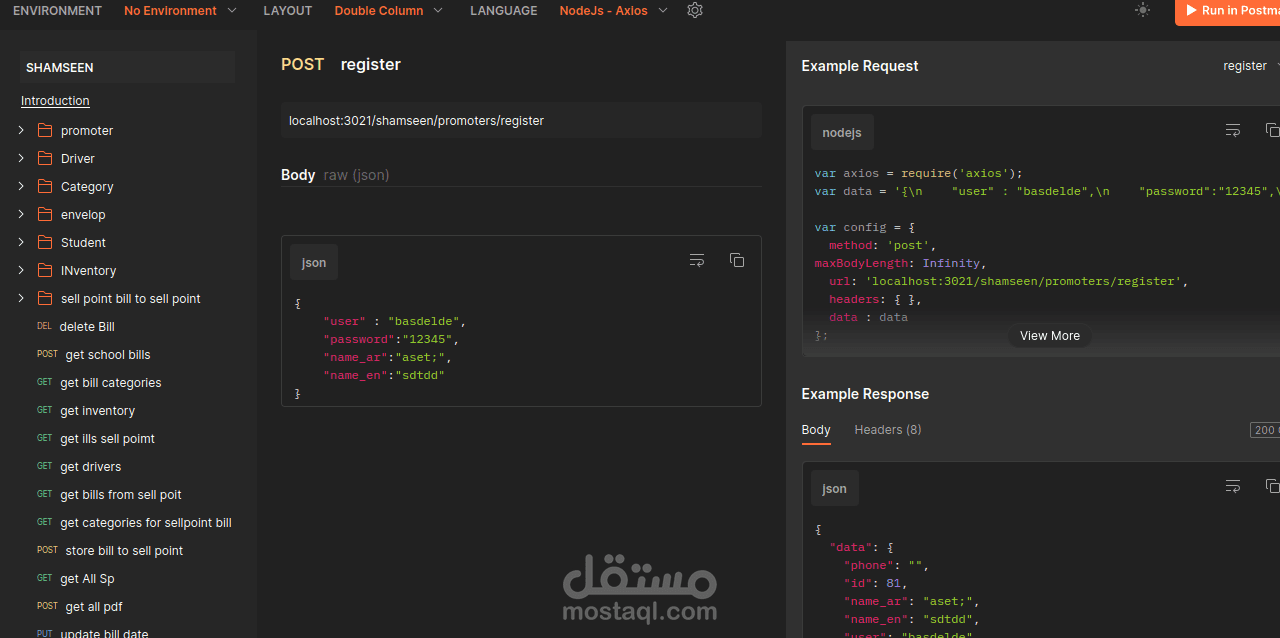This screenshot has width=1280, height=638.
Task: Switch to the response Body tab
Action: (816, 430)
